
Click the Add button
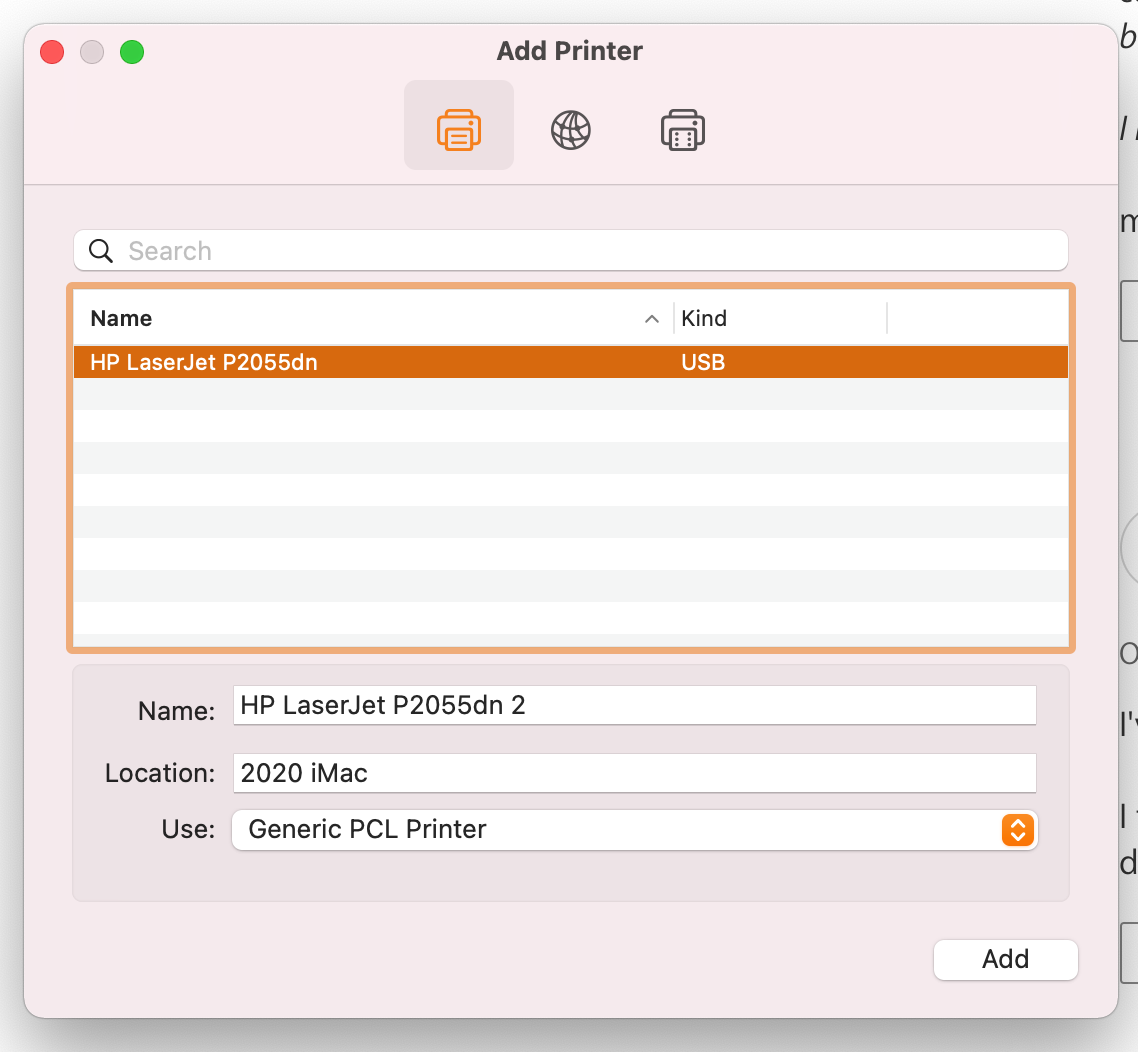click(x=1005, y=959)
